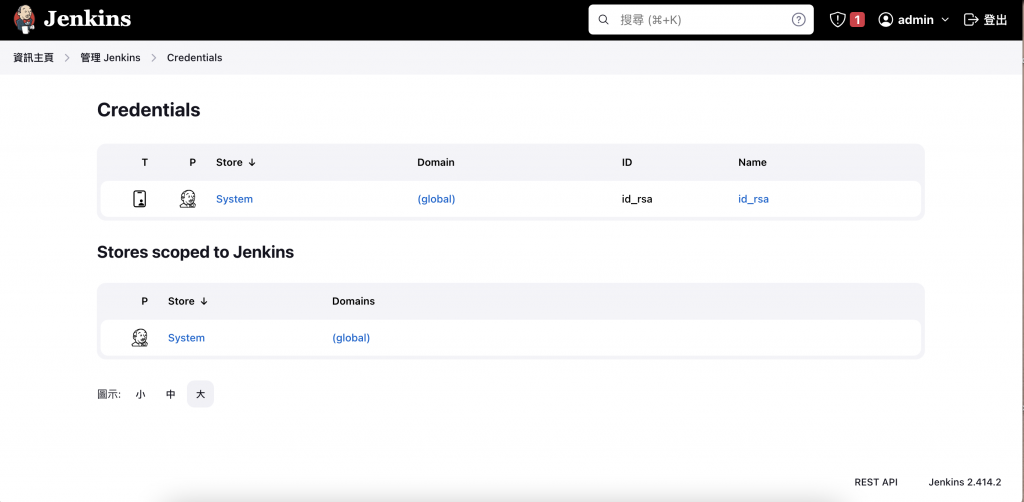
Task: Sort by T column header
Action: tap(144, 162)
